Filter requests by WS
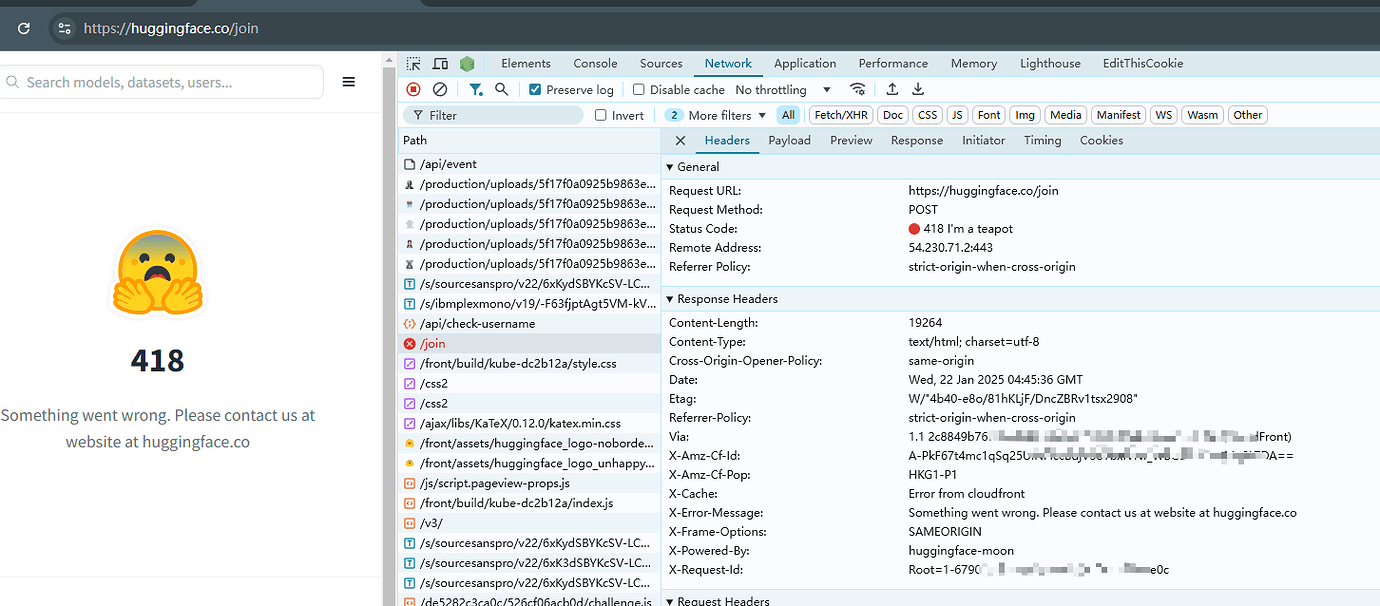1380x606 pixels. pyautogui.click(x=1164, y=115)
